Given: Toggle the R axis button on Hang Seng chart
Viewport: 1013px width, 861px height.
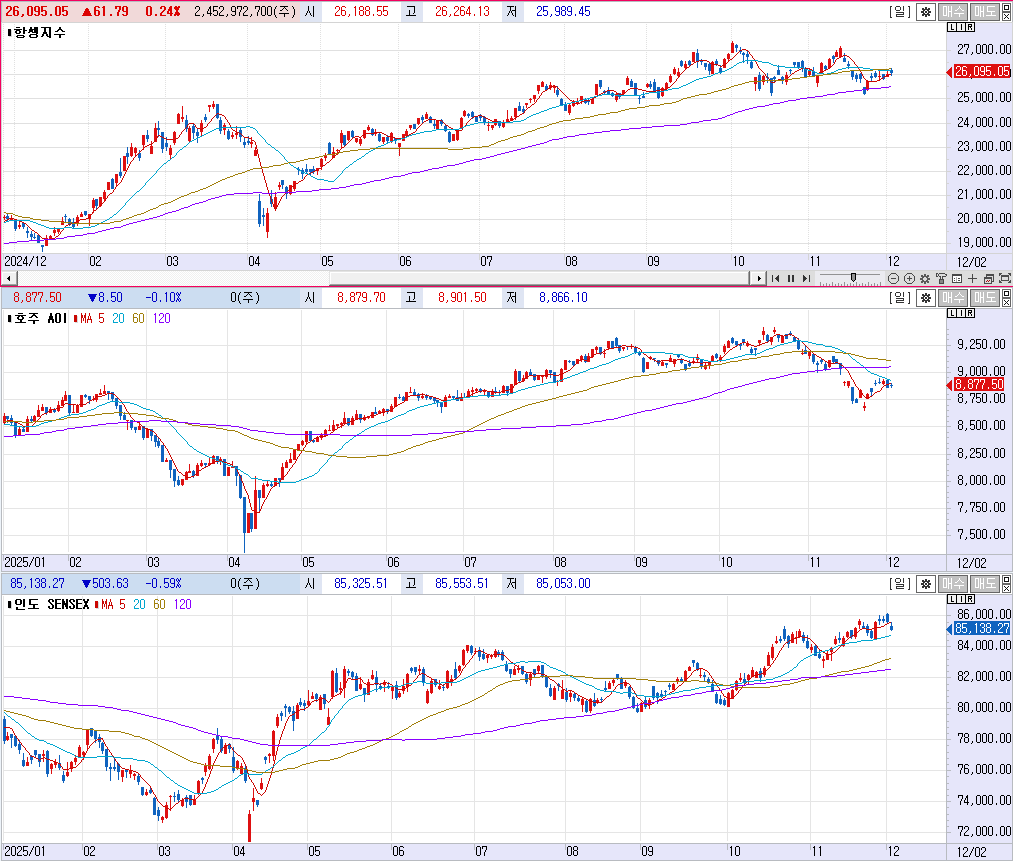Looking at the screenshot, I should coord(970,28).
